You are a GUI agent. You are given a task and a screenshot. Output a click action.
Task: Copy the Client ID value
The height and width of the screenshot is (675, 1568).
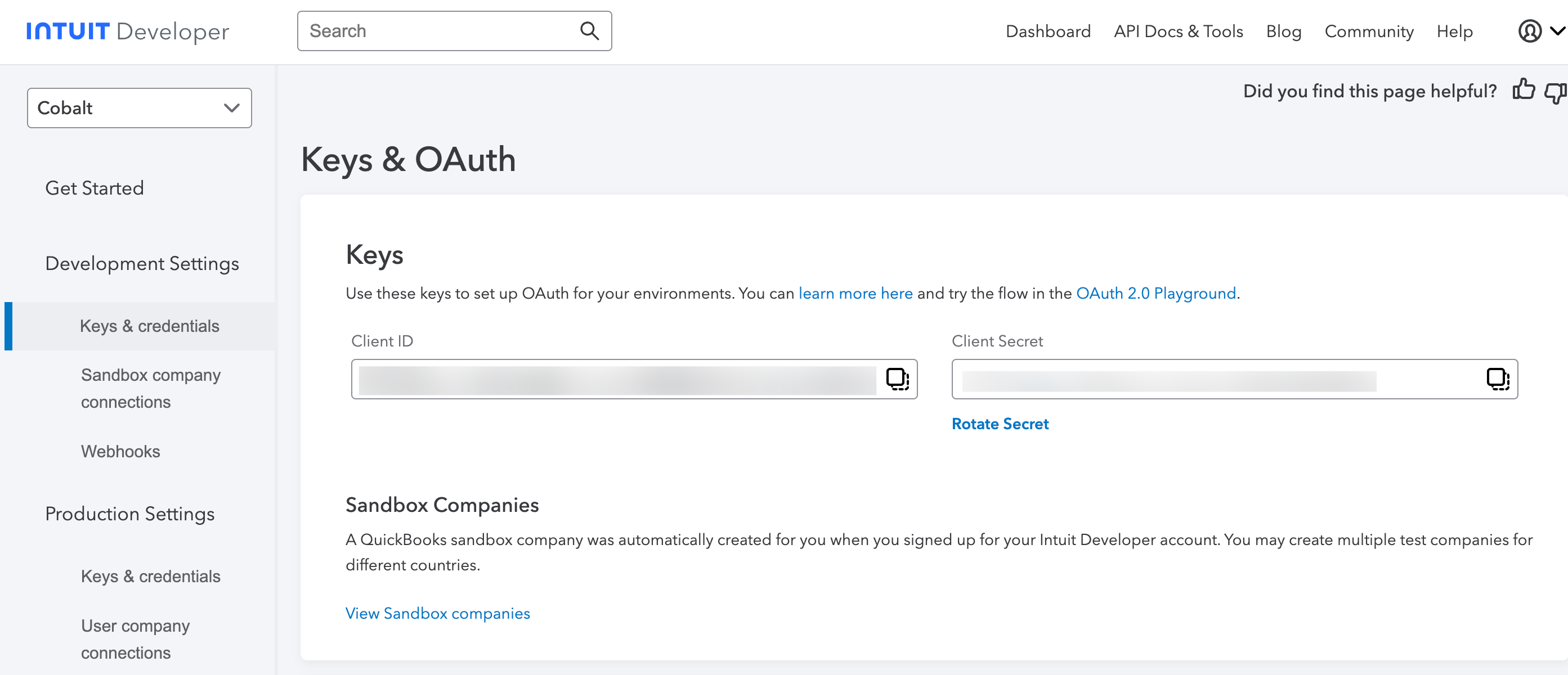coord(897,379)
